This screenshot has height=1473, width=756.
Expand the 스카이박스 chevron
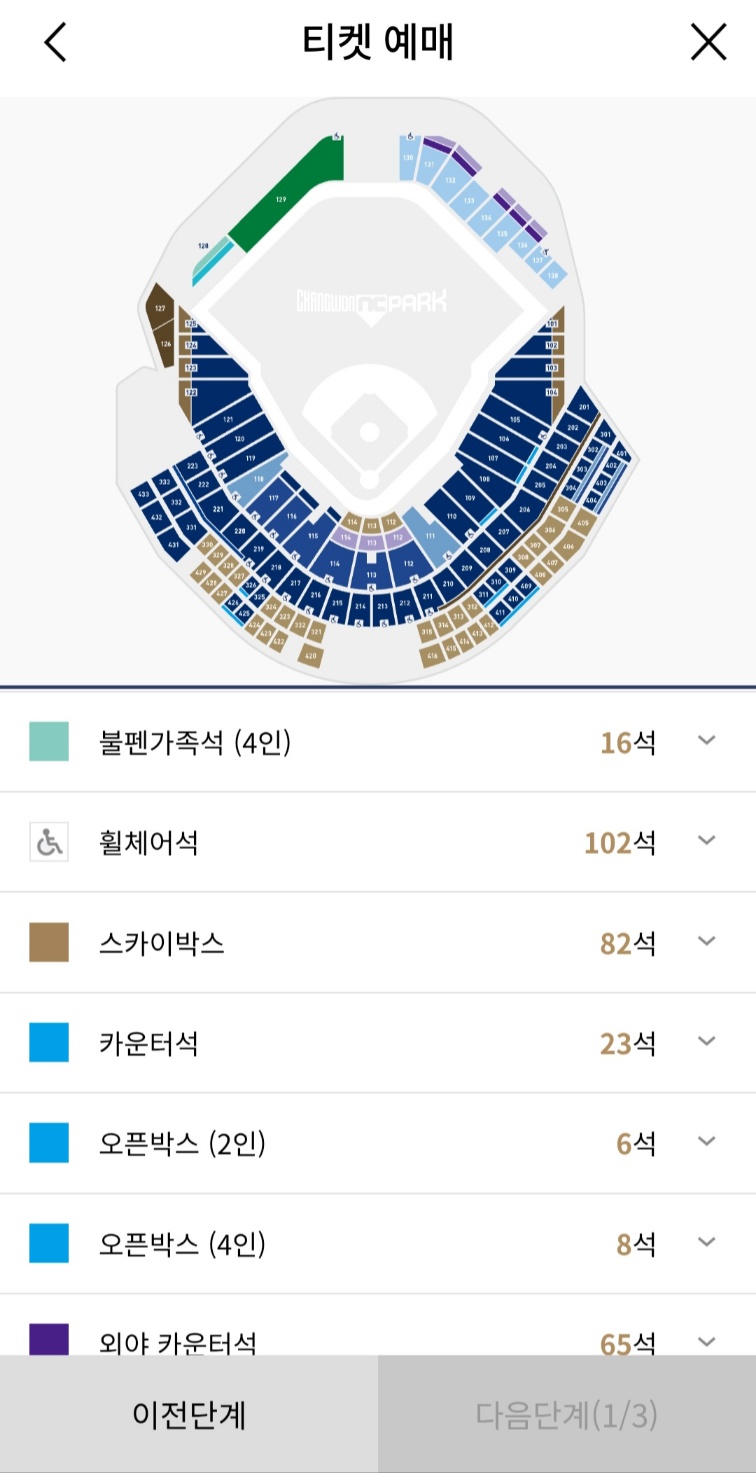707,942
